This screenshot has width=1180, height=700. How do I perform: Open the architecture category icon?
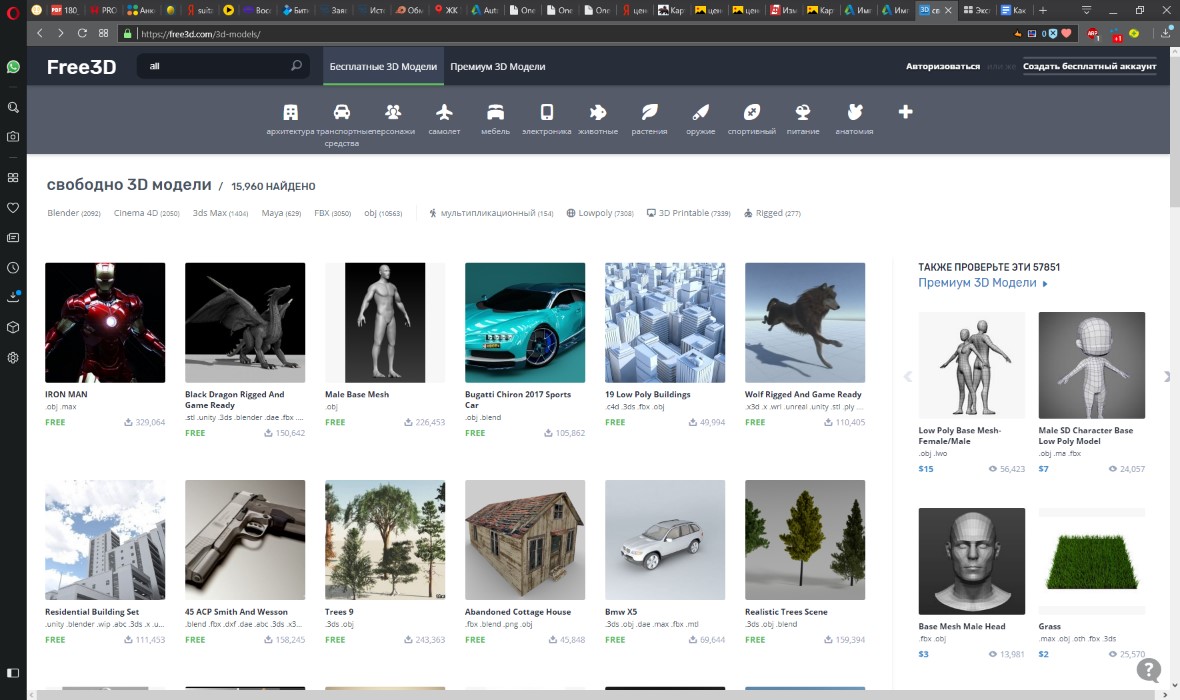(290, 112)
